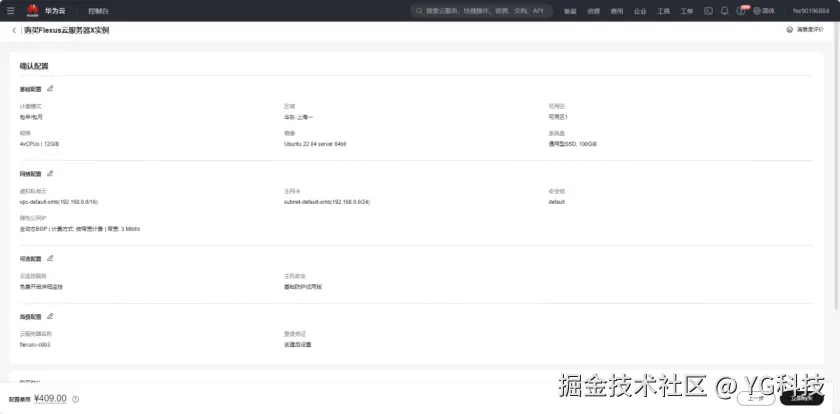
Task: Focus the top search box
Action: [482, 11]
